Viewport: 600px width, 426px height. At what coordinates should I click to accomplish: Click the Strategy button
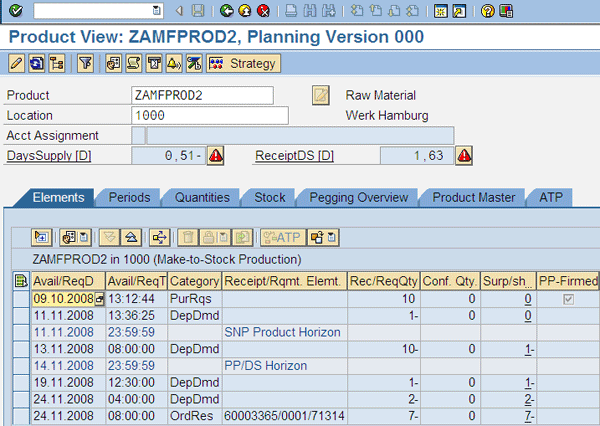[244, 63]
